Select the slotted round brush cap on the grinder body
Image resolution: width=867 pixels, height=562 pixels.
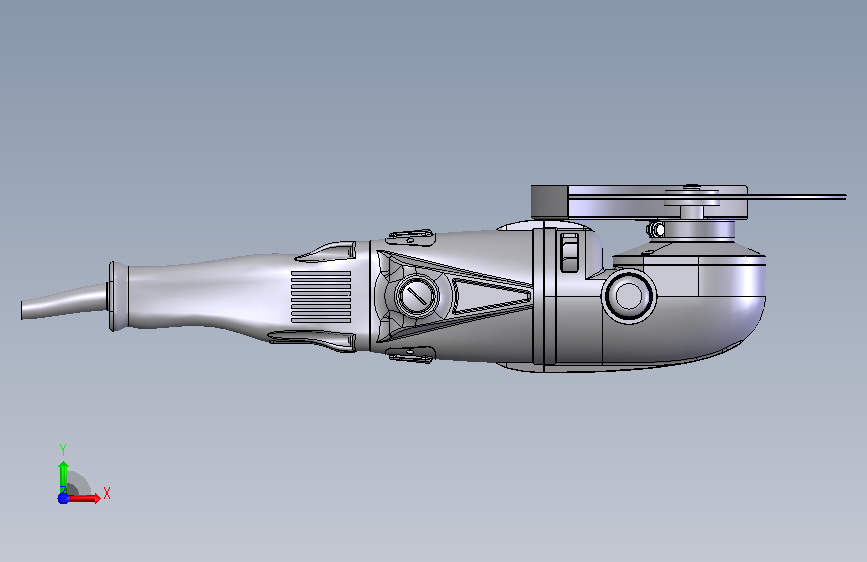[416, 294]
